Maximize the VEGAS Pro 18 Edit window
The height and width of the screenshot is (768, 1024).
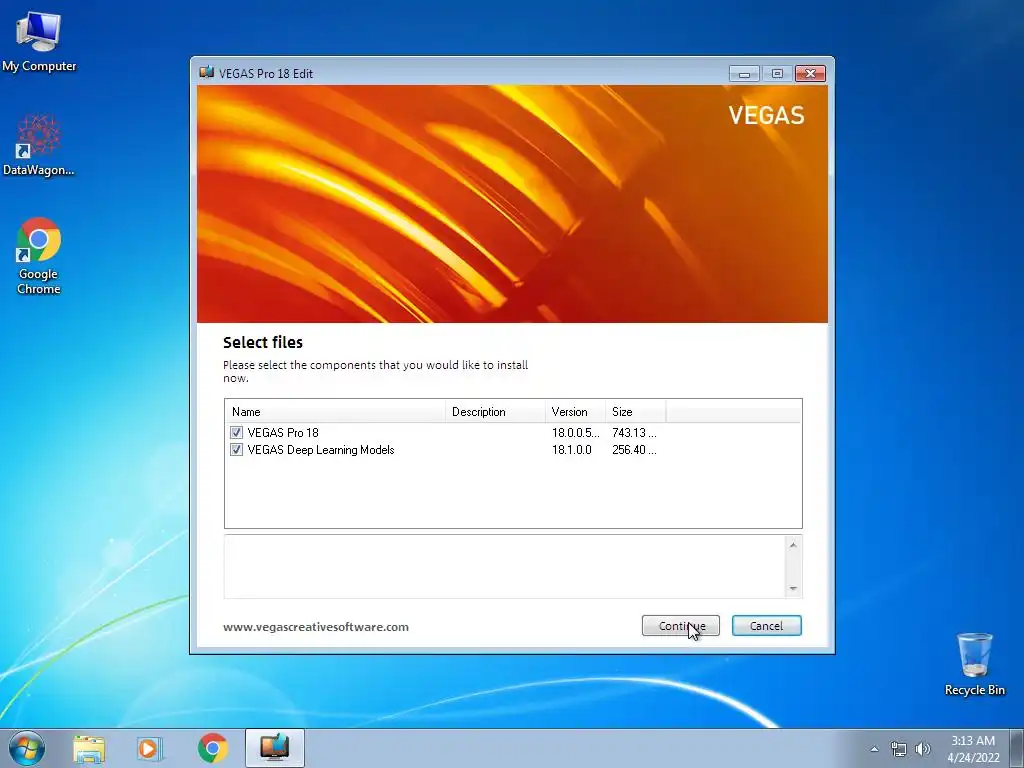point(777,73)
